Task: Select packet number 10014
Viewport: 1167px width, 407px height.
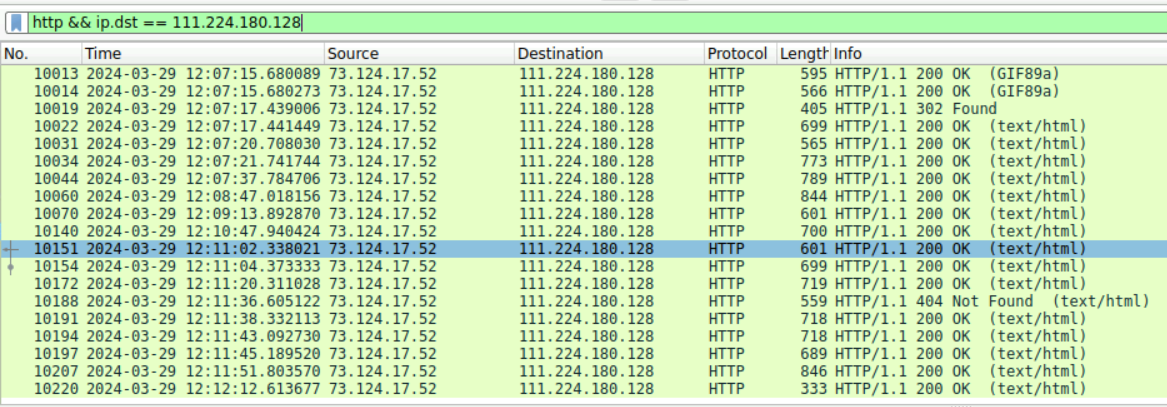Action: (x=584, y=92)
